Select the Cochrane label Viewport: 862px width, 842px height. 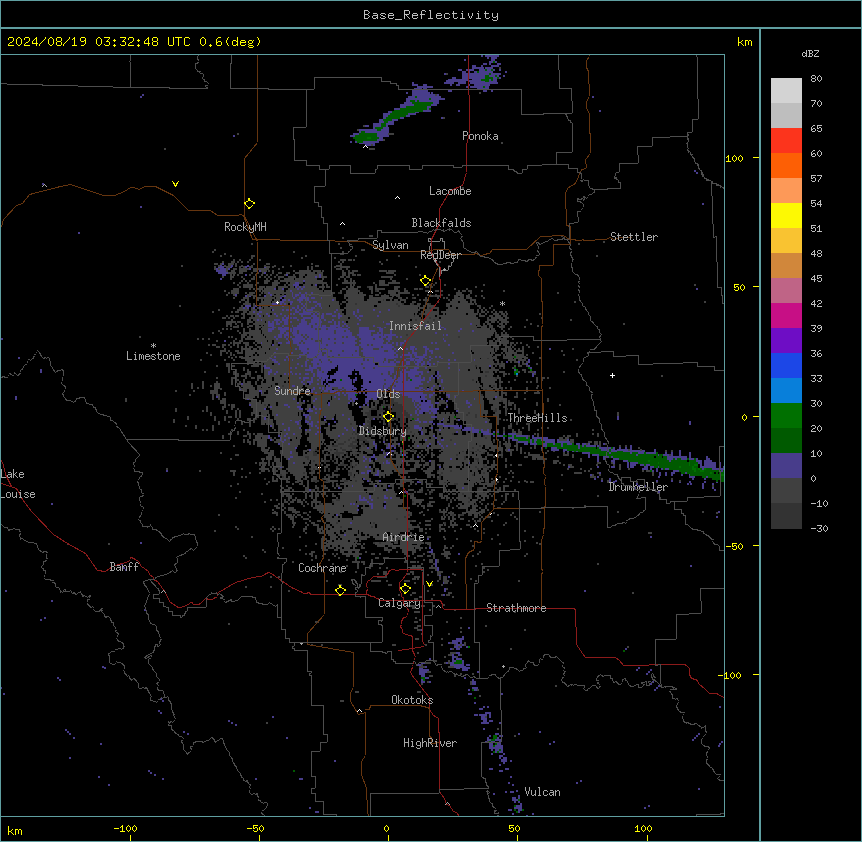point(322,568)
